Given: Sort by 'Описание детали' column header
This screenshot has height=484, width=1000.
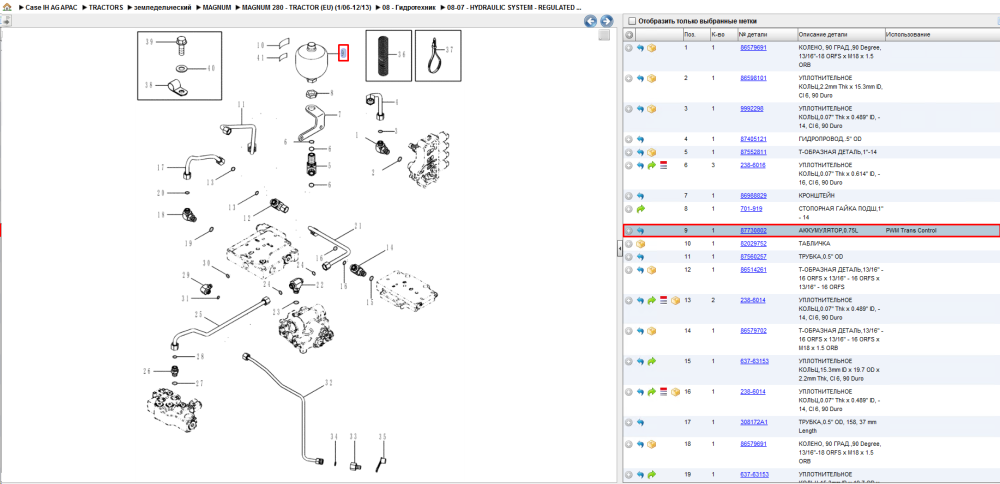Looking at the screenshot, I should pos(823,34).
